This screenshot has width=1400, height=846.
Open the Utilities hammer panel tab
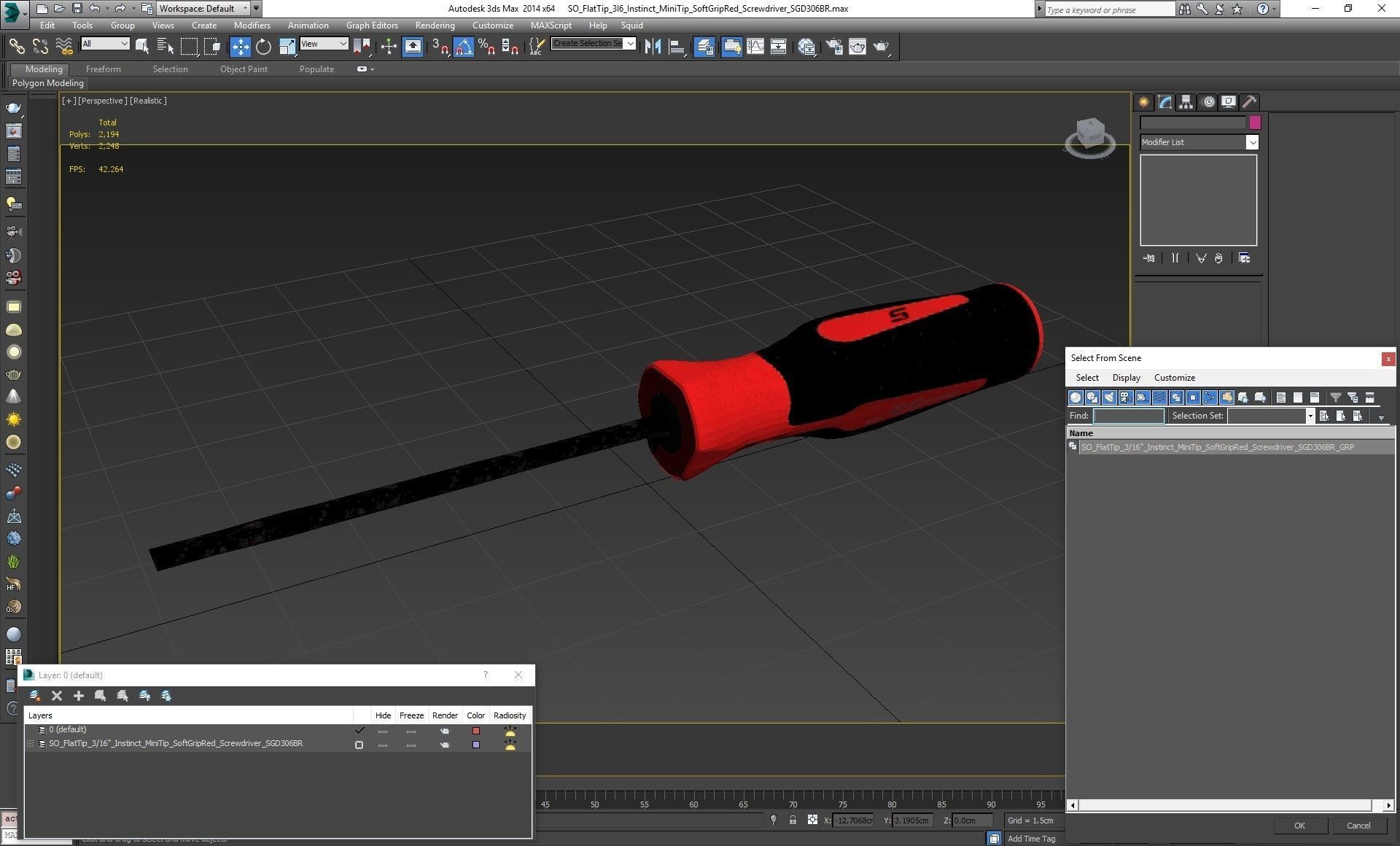[x=1249, y=102]
